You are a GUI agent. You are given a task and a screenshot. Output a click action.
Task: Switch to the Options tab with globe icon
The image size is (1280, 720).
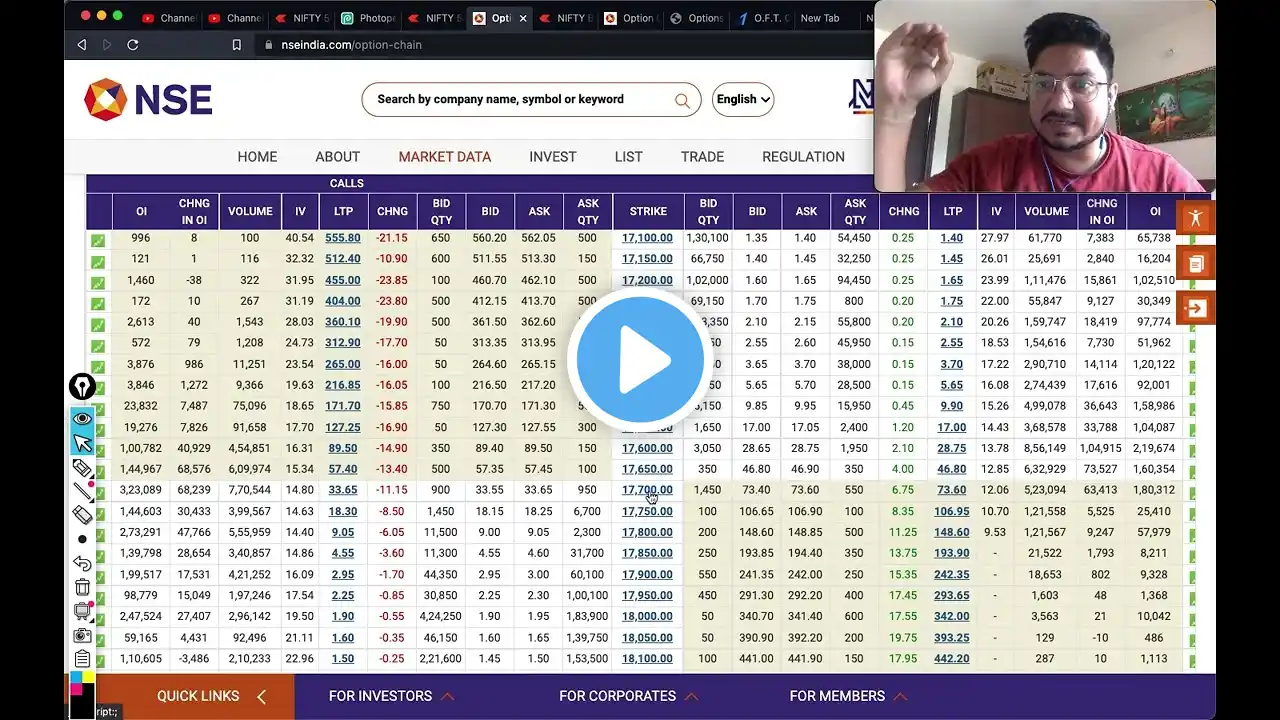697,18
